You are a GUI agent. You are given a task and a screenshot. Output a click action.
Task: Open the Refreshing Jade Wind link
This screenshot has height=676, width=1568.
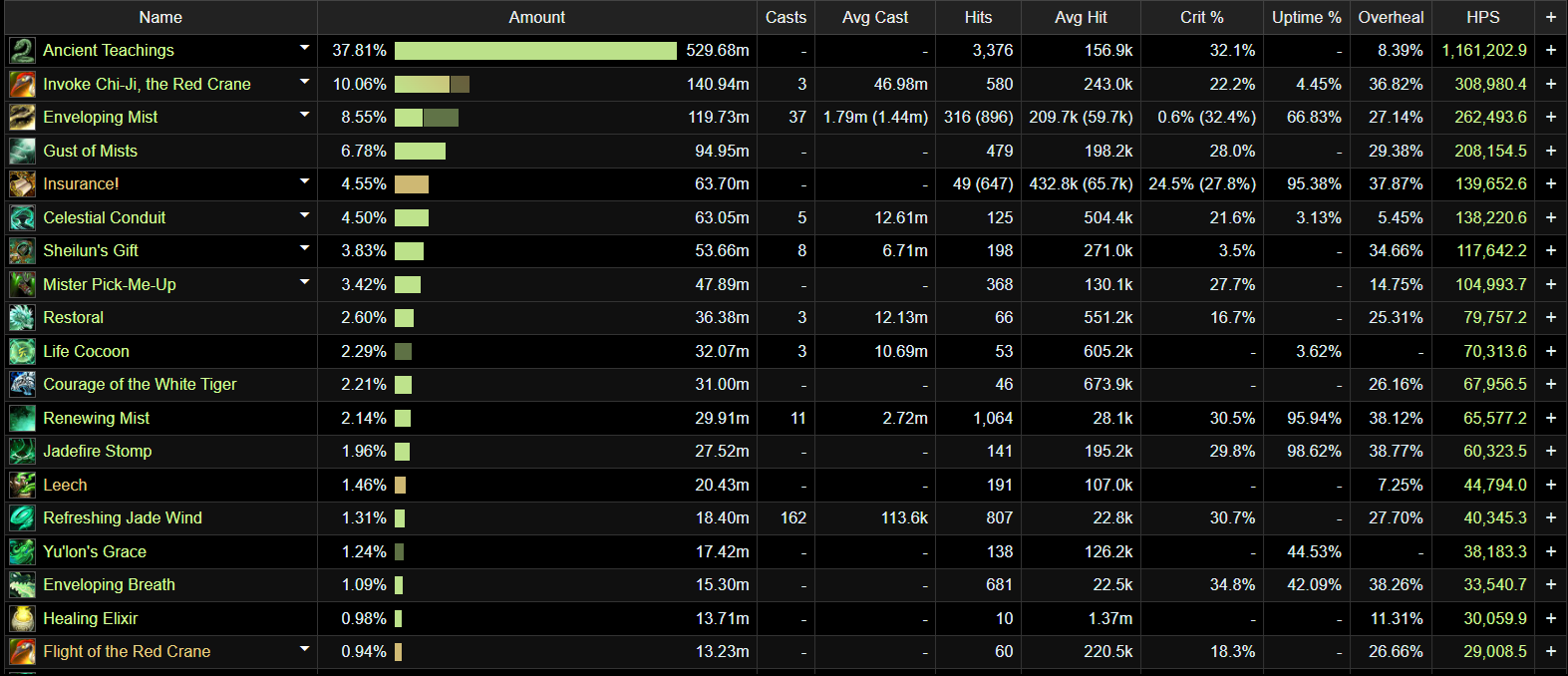coord(123,518)
